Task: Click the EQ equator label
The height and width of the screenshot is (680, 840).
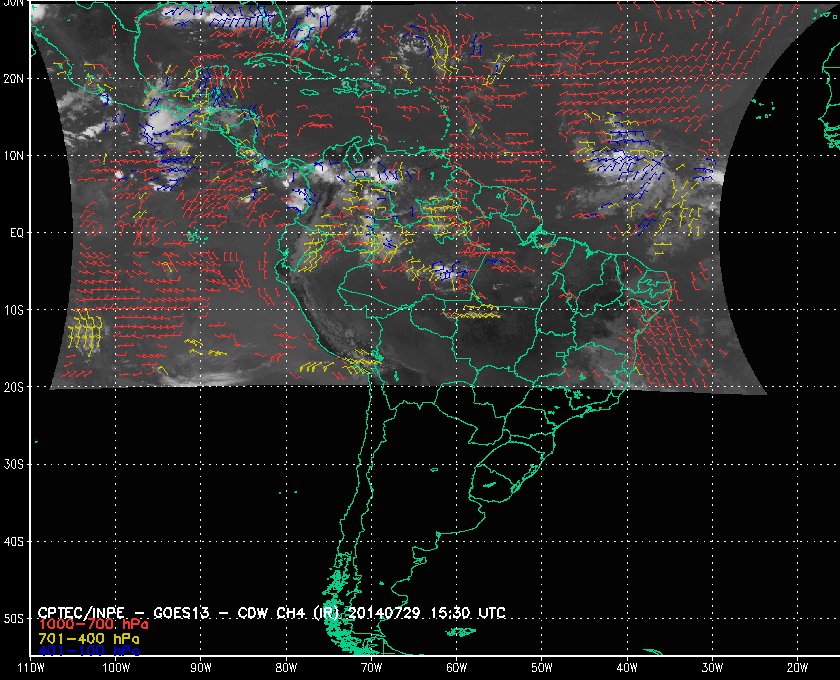Action: (x=17, y=233)
